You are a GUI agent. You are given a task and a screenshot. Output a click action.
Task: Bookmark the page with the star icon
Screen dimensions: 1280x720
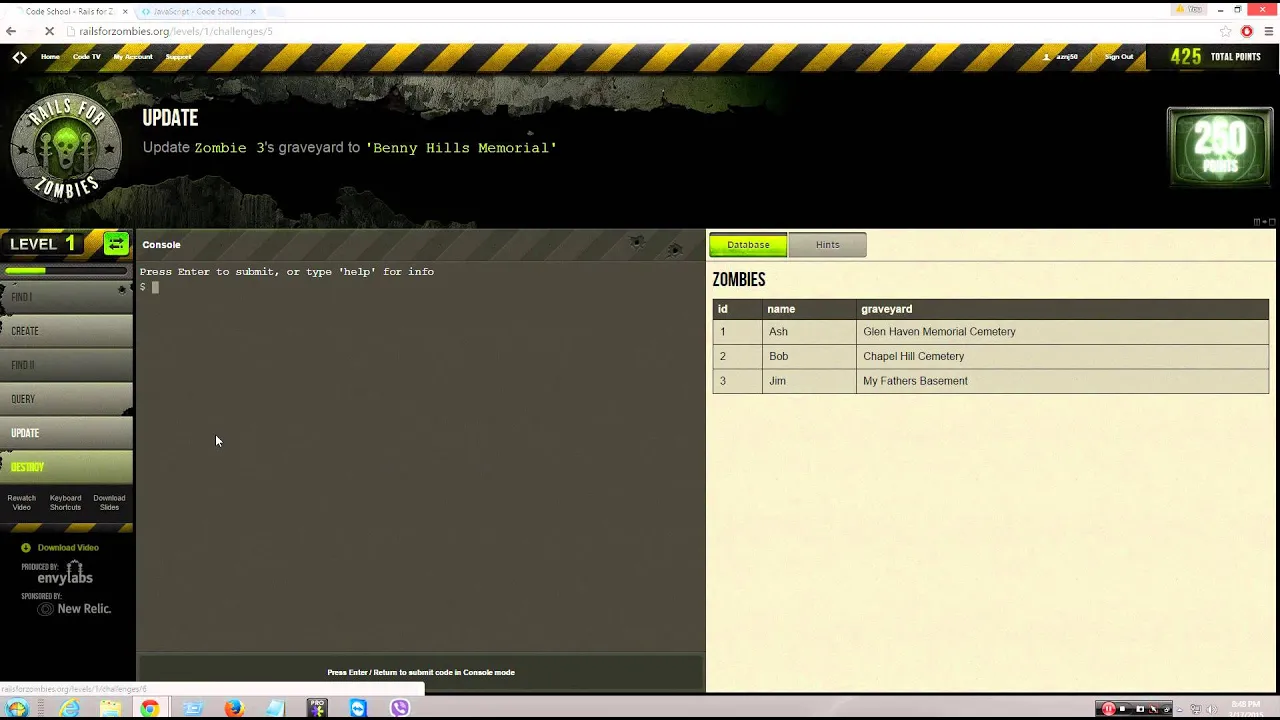click(x=1226, y=31)
